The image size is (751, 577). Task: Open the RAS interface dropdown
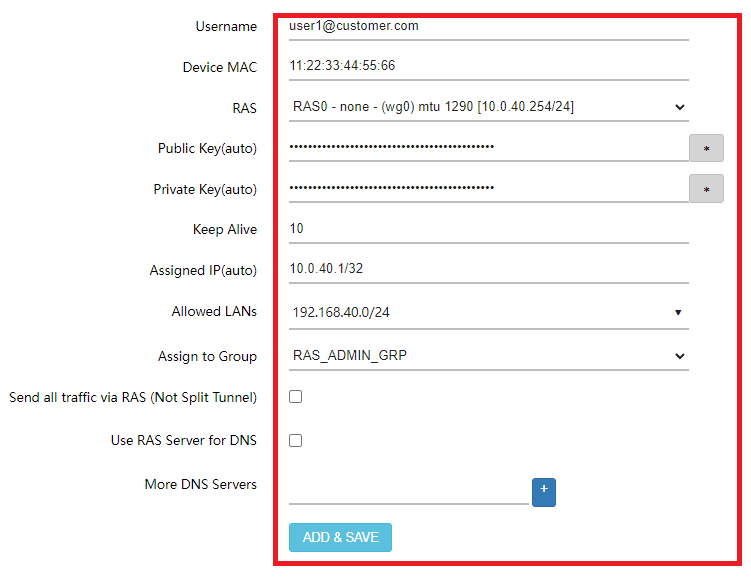pyautogui.click(x=488, y=107)
